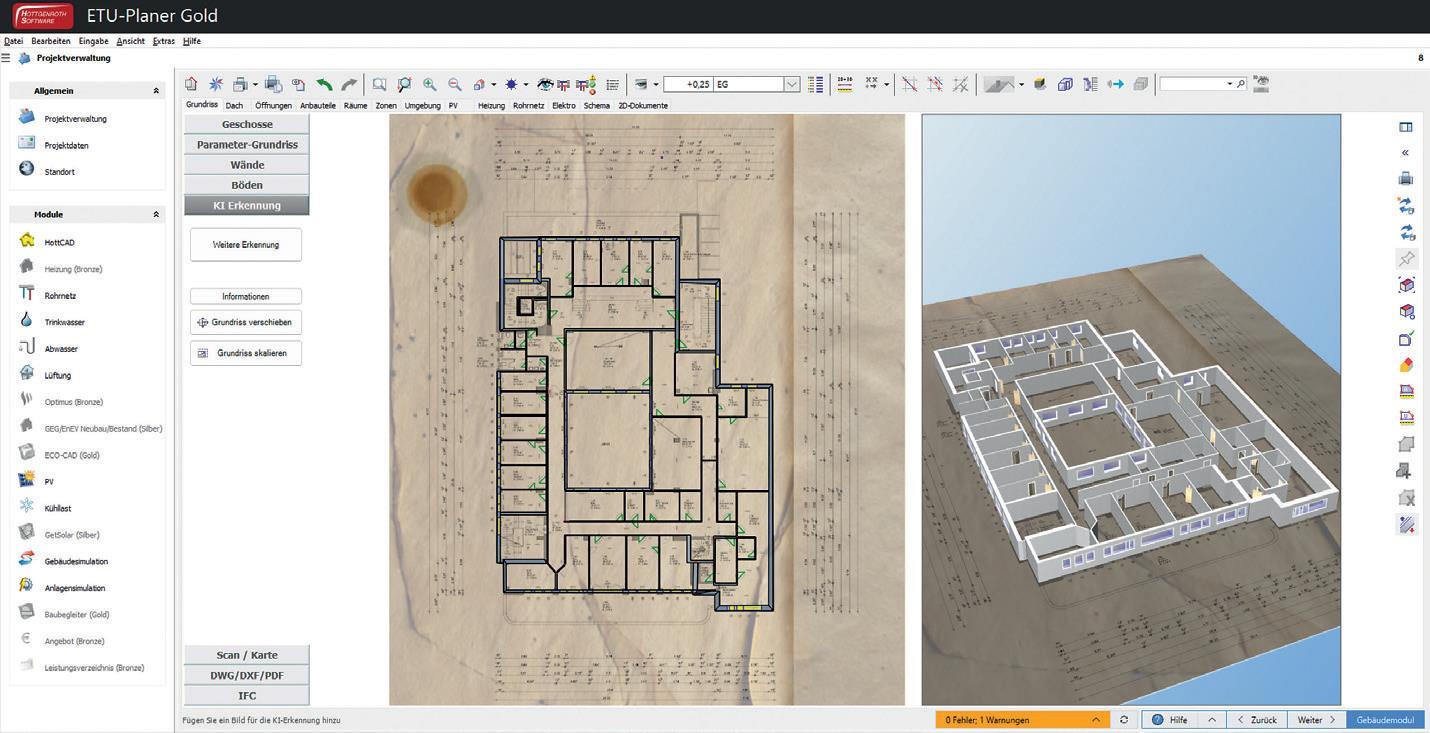Toggle the eye visibility icon in the toolbar

pos(545,85)
